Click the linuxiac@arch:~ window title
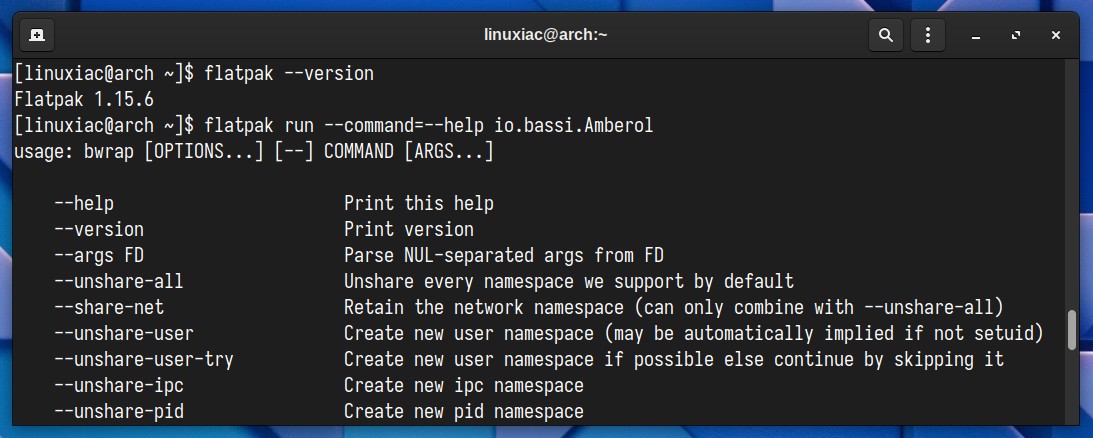 click(x=546, y=35)
